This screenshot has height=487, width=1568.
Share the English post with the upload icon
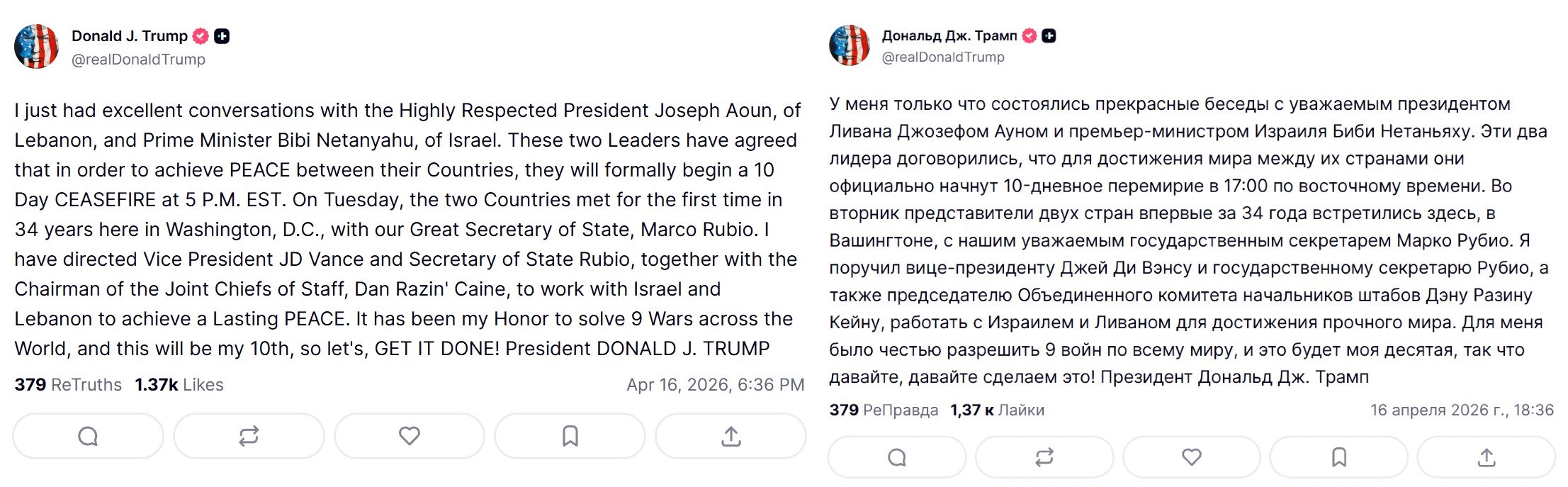tap(731, 436)
